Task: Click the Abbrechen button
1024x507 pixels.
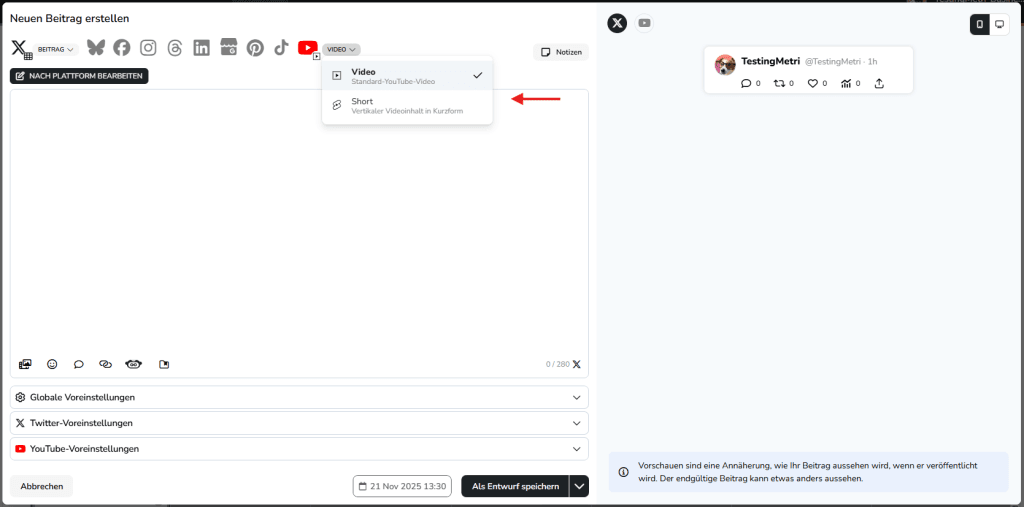Action: [x=42, y=486]
